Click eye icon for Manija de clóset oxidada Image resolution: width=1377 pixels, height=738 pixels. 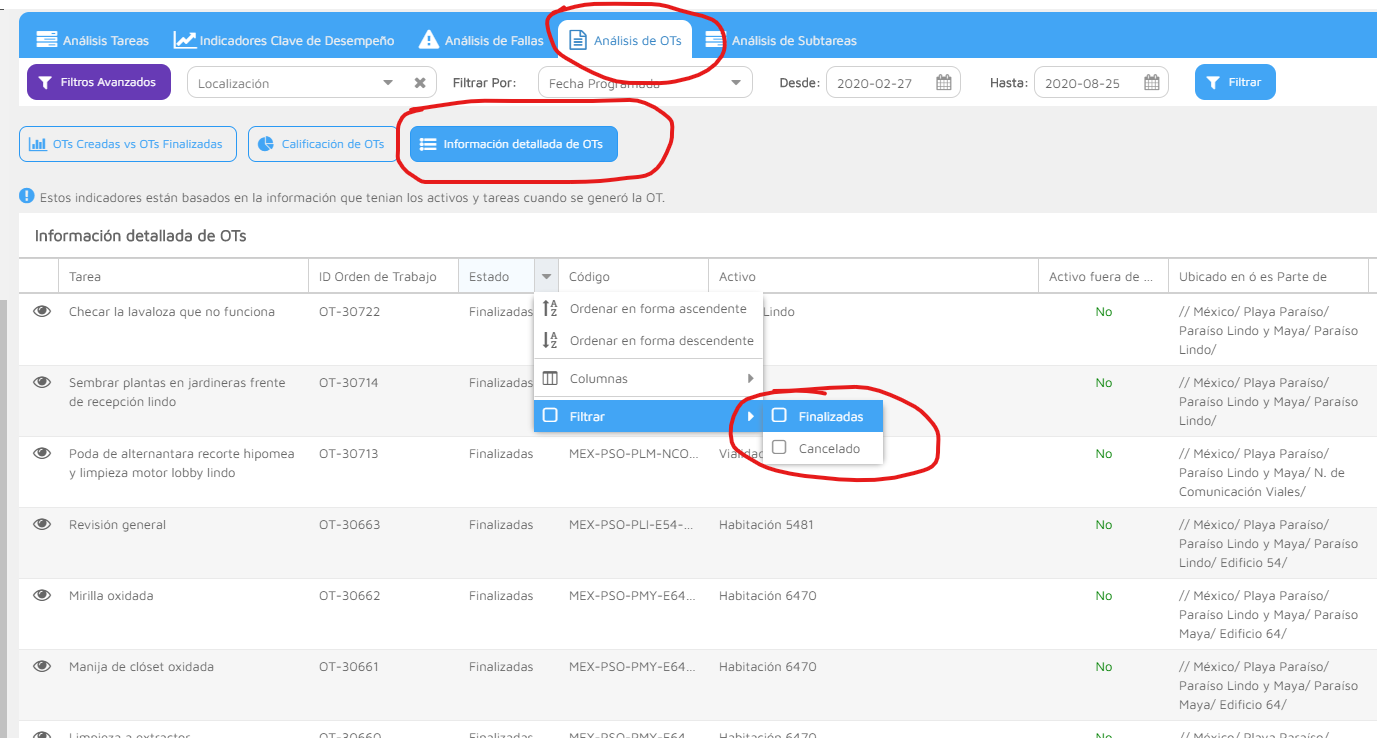[x=42, y=667]
